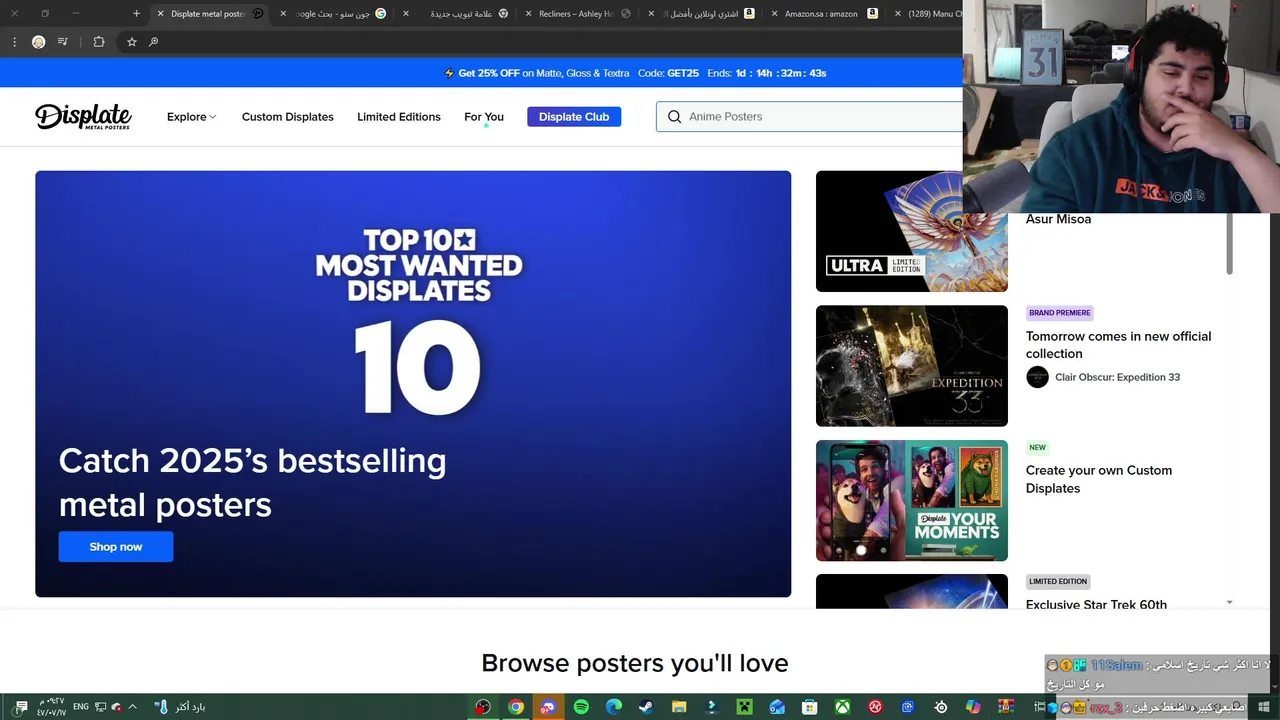Open 'Create your own Custom Displates' link

point(1099,479)
